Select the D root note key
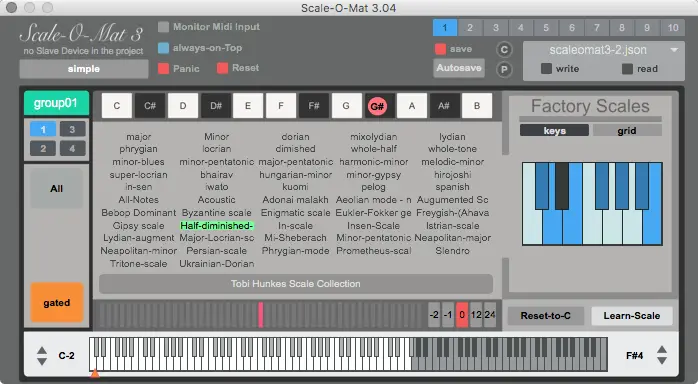This screenshot has width=698, height=384. [x=183, y=106]
